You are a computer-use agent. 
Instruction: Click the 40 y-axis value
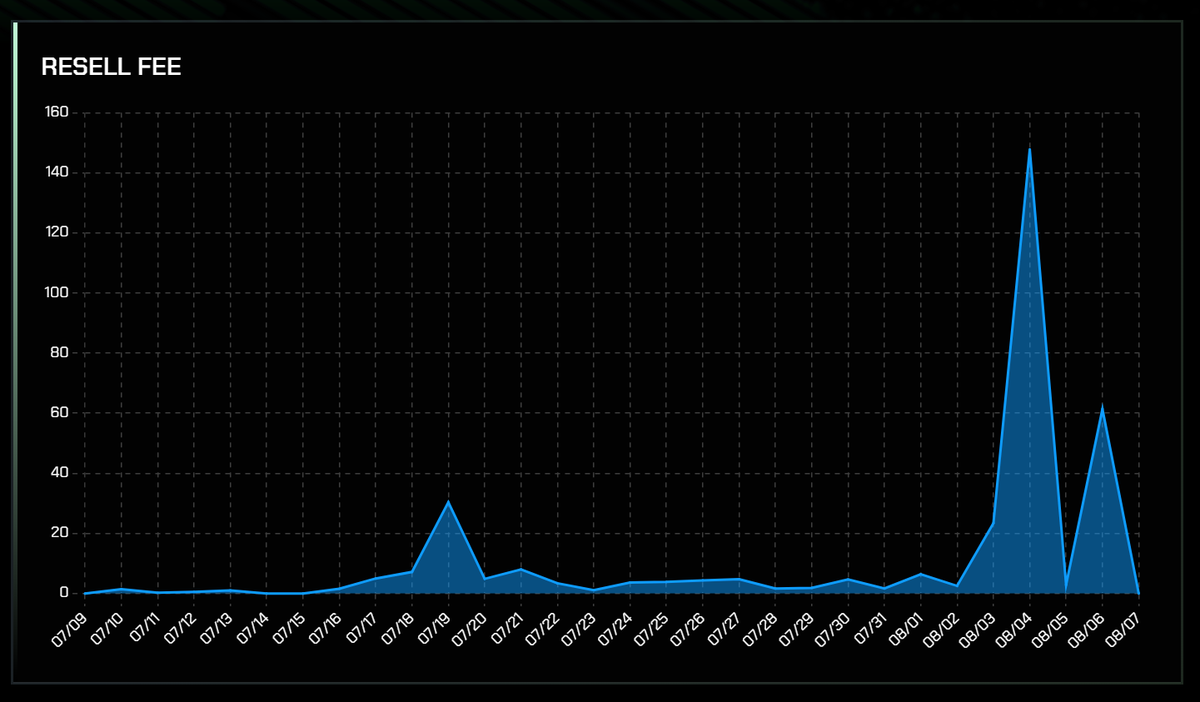coord(59,473)
